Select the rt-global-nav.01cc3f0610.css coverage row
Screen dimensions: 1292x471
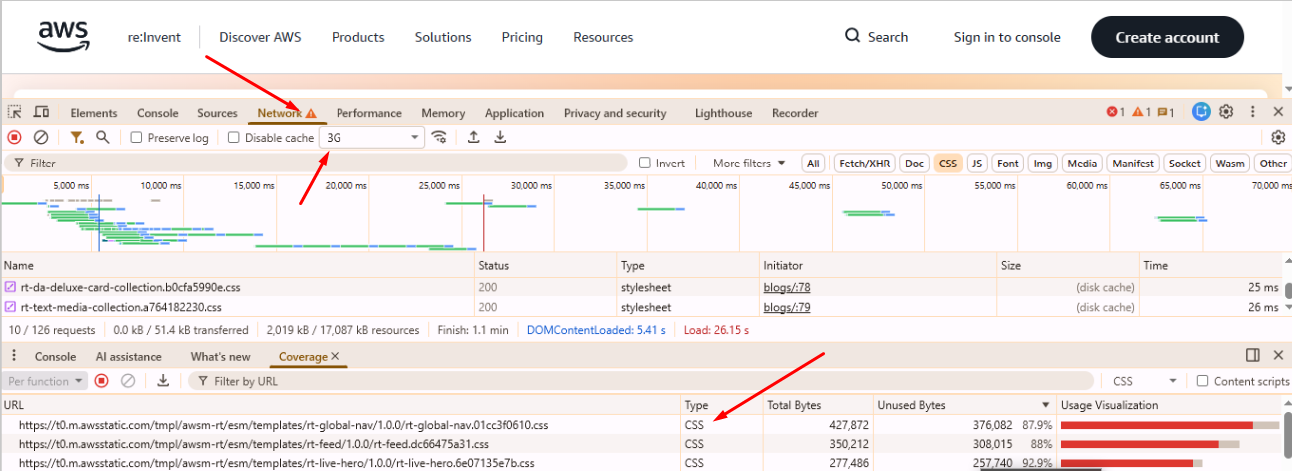[x=640, y=425]
